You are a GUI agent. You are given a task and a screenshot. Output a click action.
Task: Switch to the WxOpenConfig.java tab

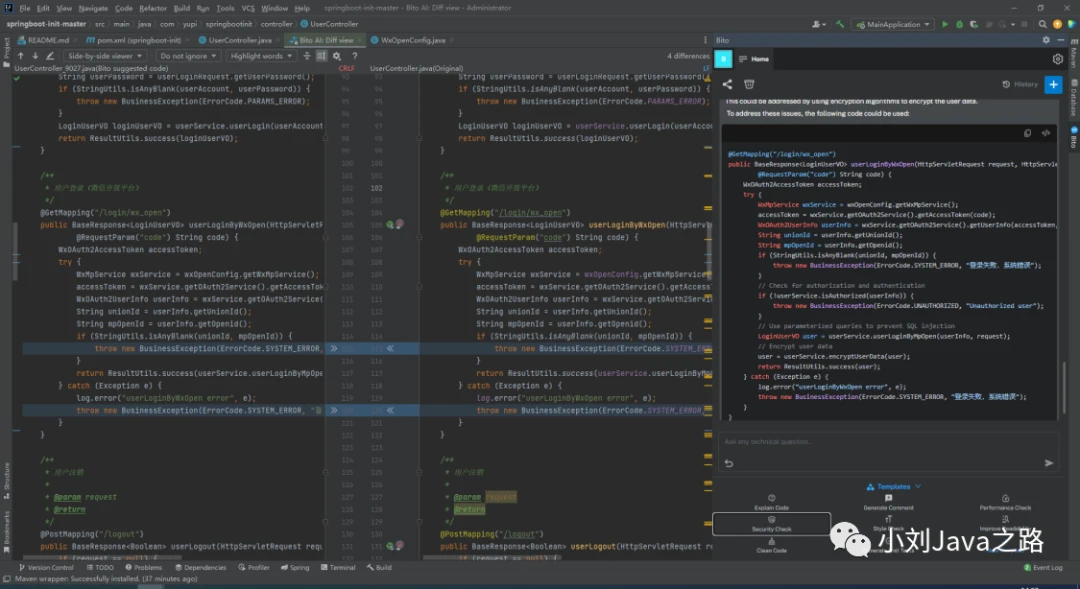(413, 40)
